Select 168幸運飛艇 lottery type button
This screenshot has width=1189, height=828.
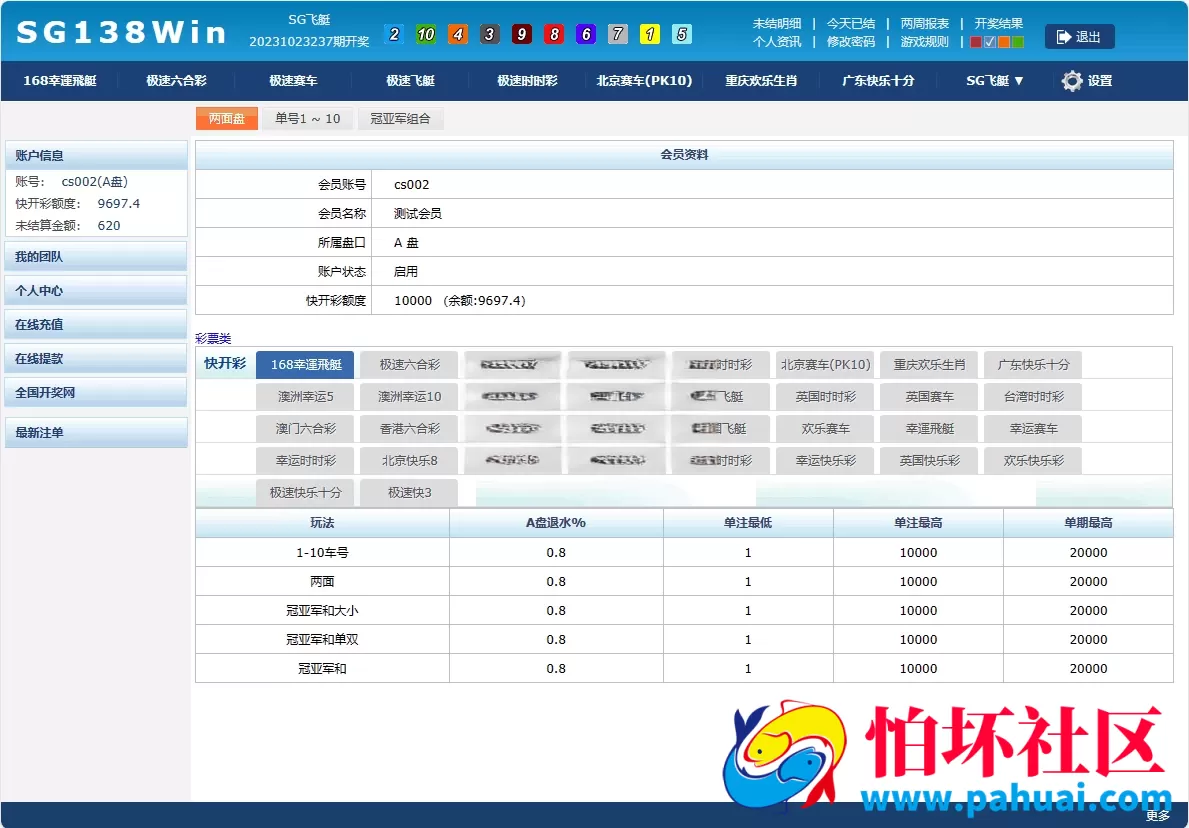(x=305, y=365)
